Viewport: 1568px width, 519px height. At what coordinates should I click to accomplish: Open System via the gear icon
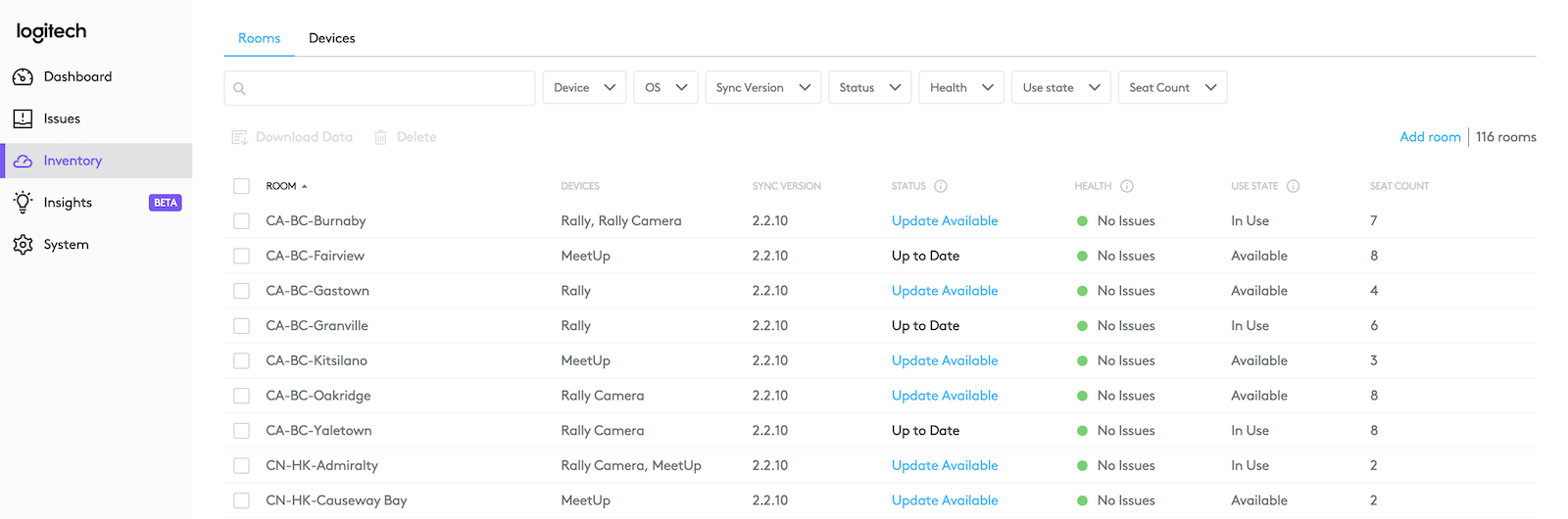[23, 244]
